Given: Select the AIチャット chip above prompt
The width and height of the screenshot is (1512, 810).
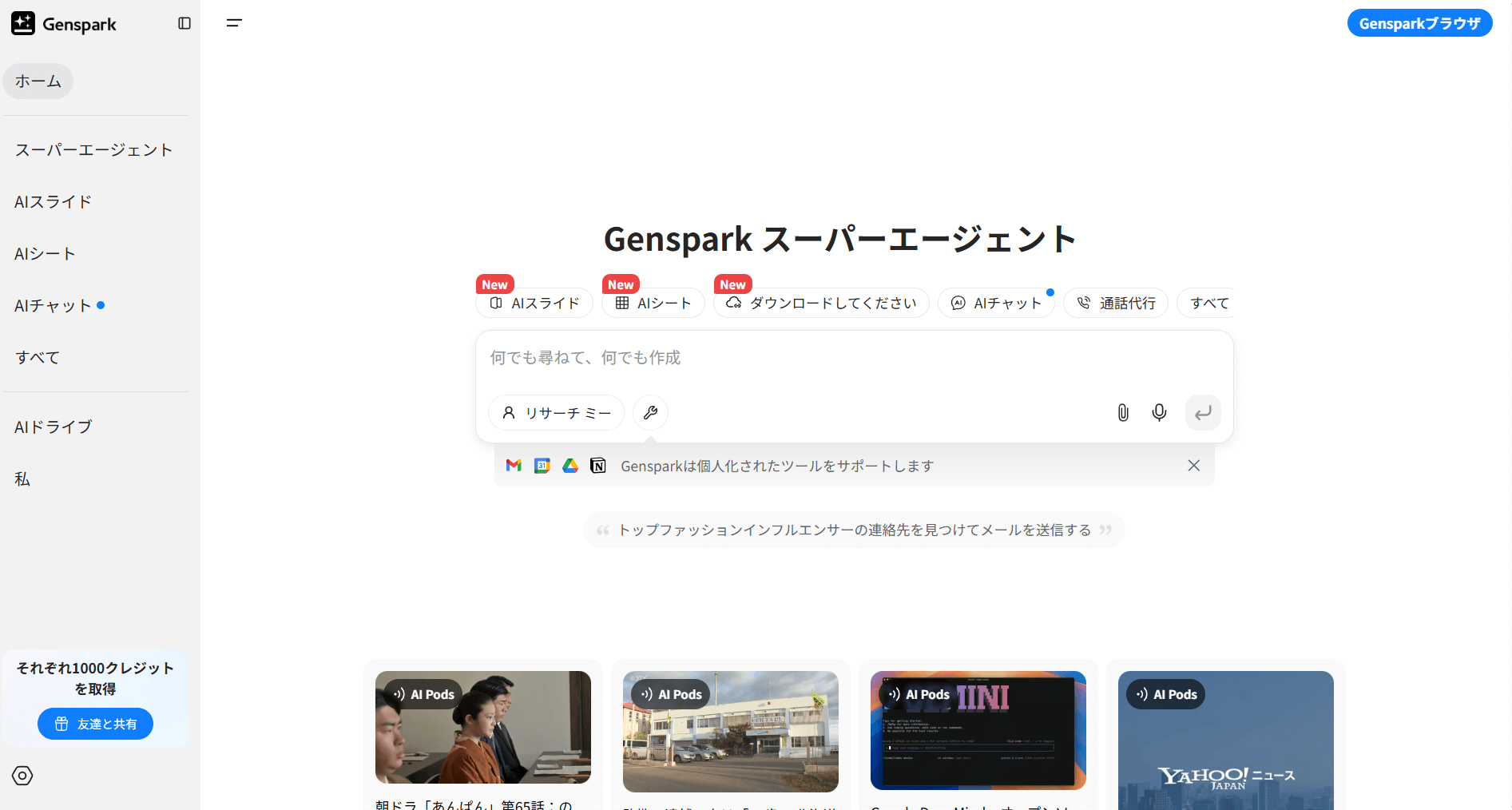Looking at the screenshot, I should click(x=996, y=303).
